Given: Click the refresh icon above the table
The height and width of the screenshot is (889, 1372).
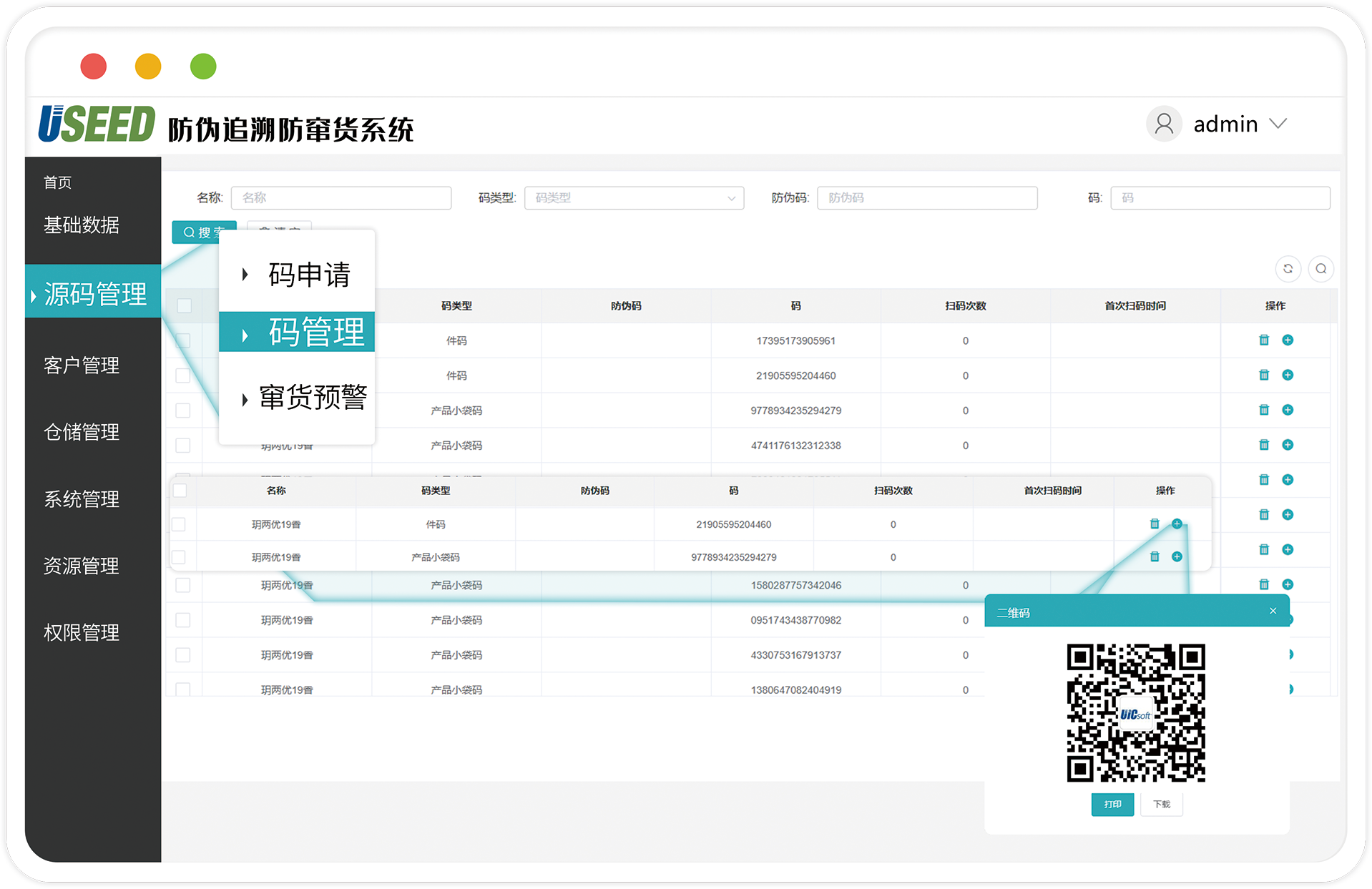Looking at the screenshot, I should (x=1288, y=269).
